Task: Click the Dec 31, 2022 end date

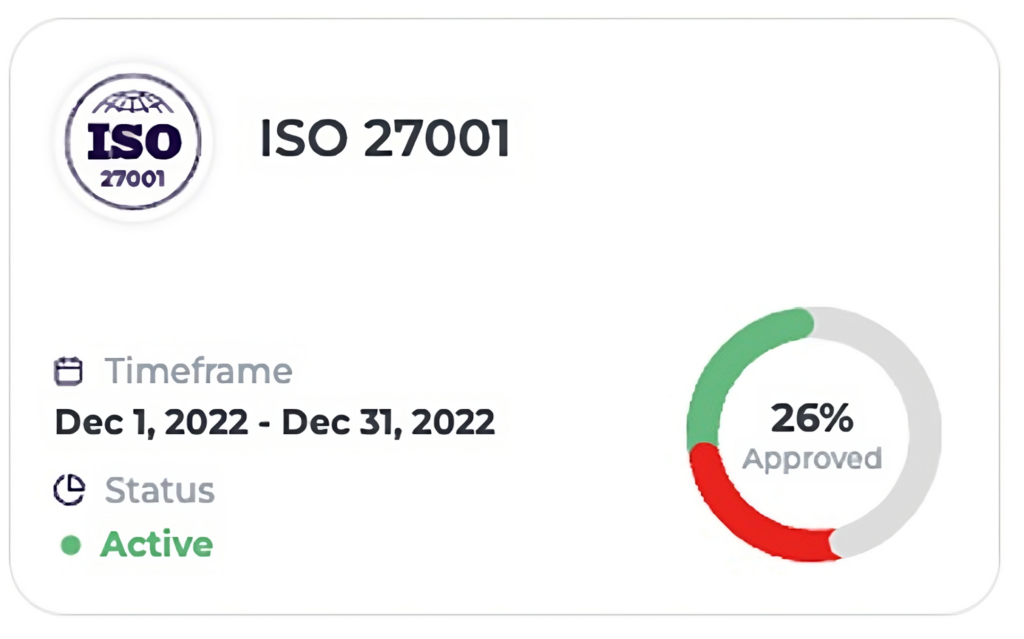Action: coord(388,422)
